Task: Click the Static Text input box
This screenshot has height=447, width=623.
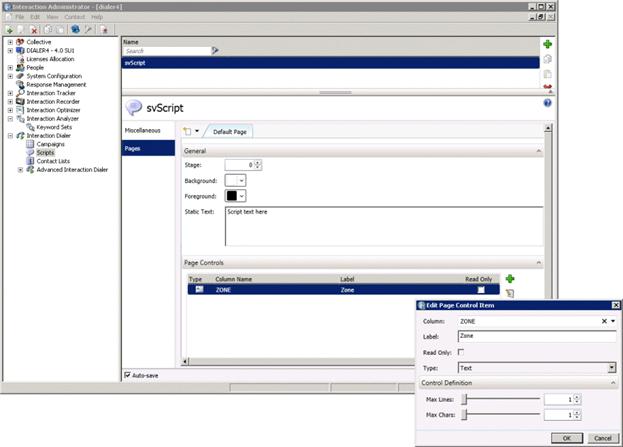Action: [382, 225]
